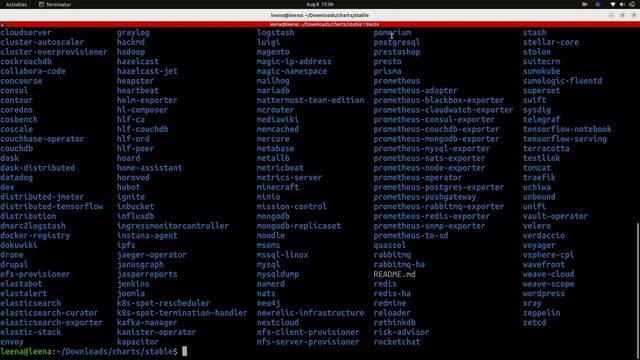Click the screen recording indicator icon

[584, 4]
